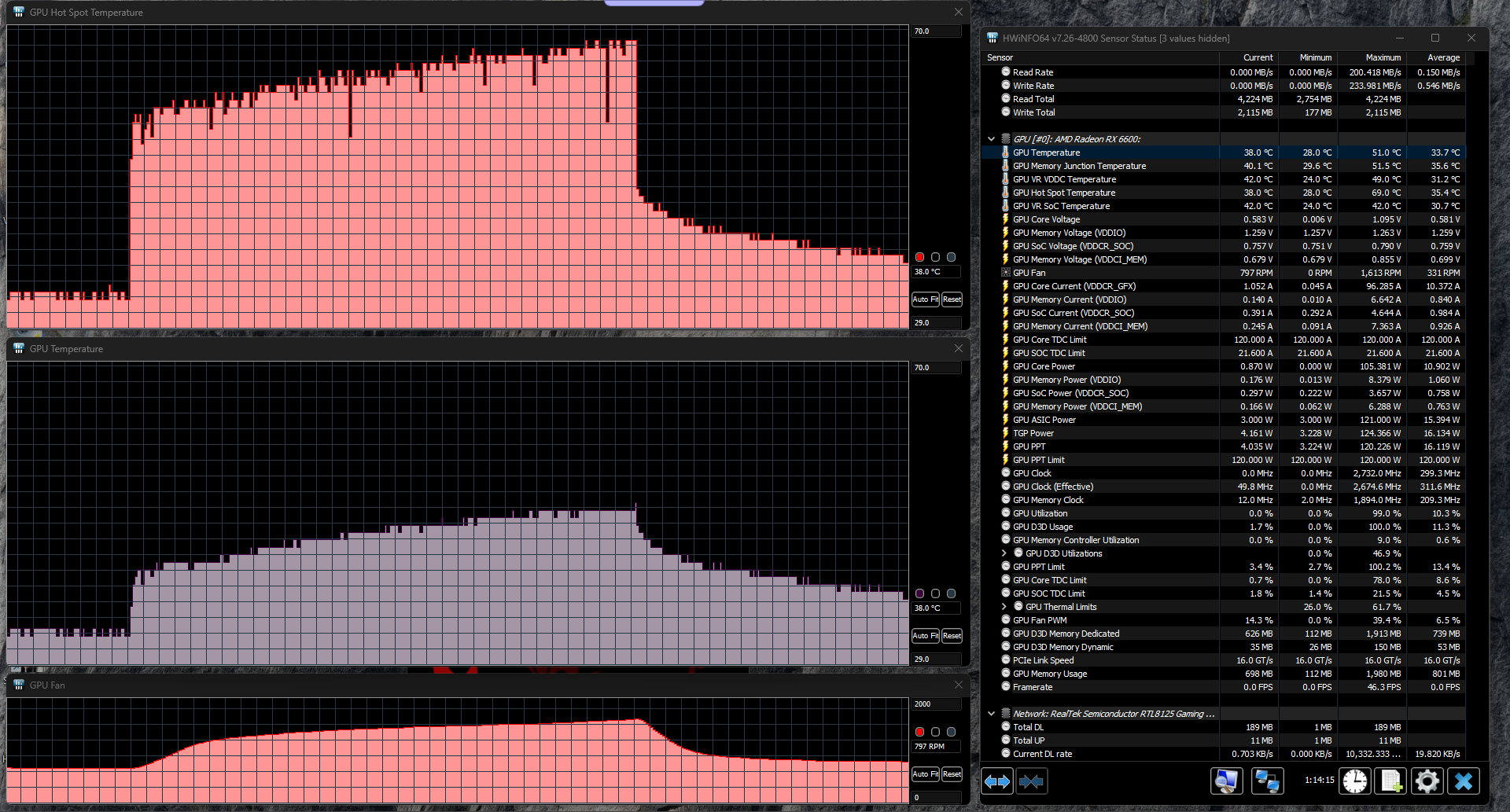Edit min value 29.0 in Hot Spot graph

tap(936, 323)
